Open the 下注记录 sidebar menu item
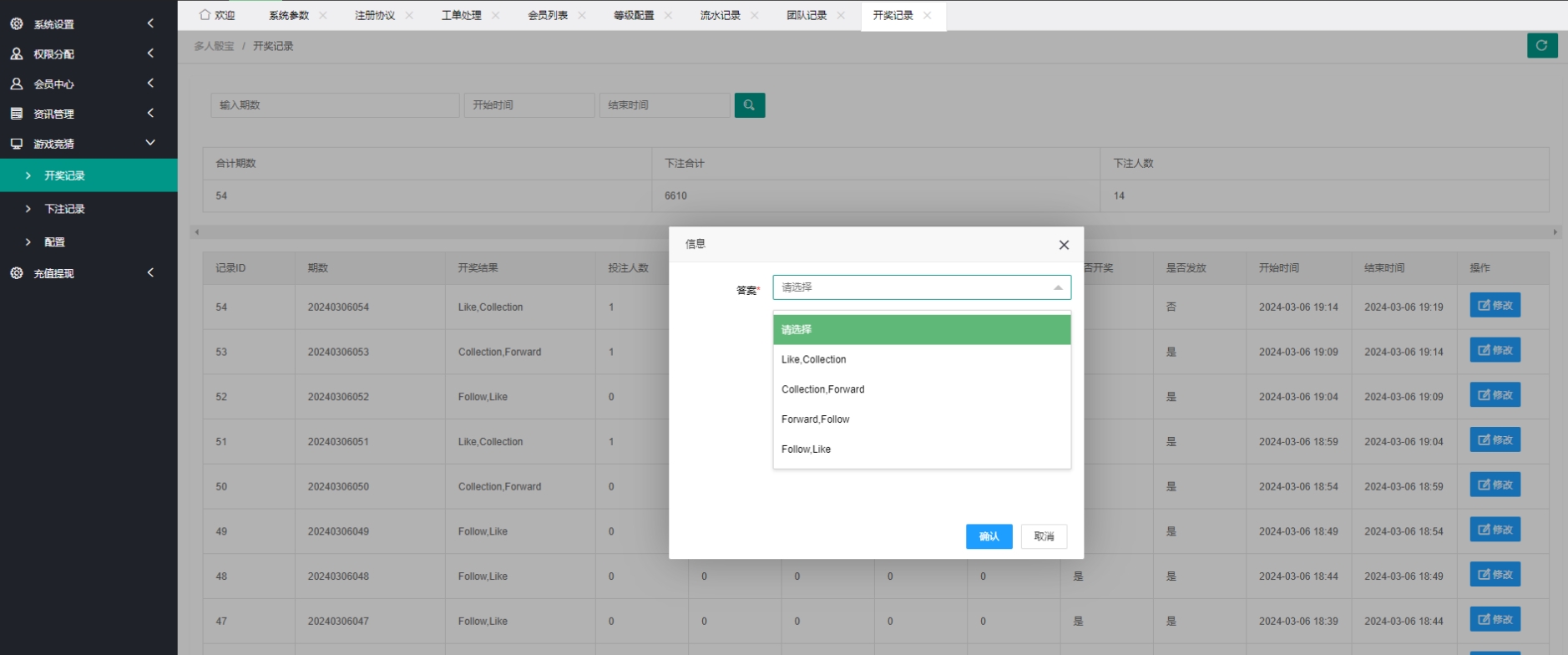This screenshot has height=655, width=1568. click(65, 209)
